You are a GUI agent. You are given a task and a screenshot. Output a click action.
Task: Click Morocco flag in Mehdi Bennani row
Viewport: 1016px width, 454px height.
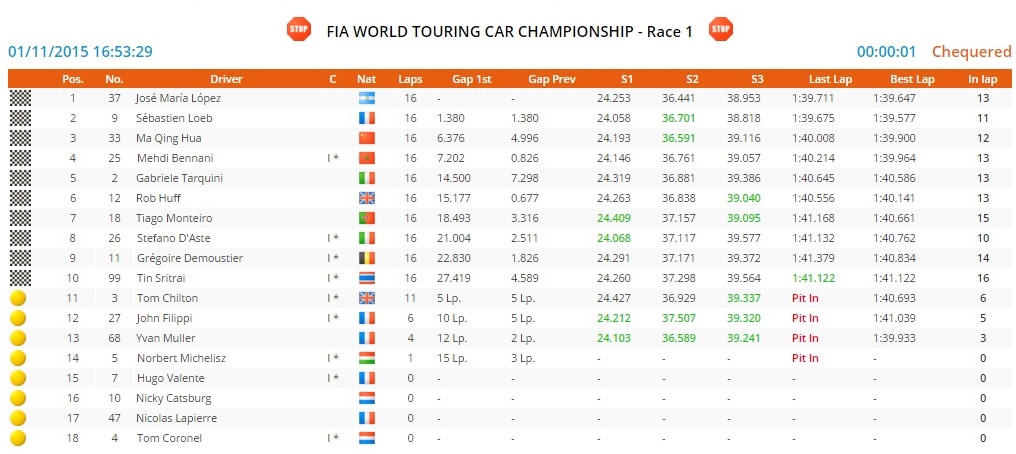pos(366,158)
